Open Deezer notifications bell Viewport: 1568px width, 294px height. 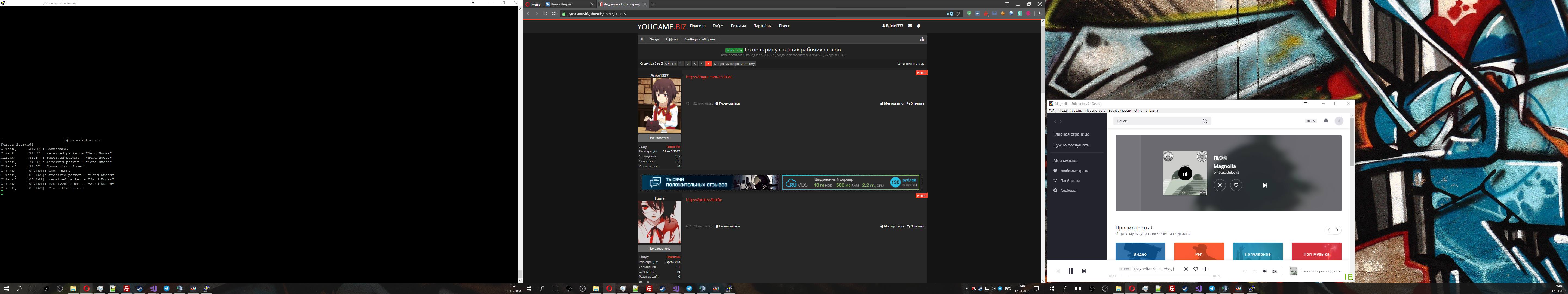click(1326, 121)
